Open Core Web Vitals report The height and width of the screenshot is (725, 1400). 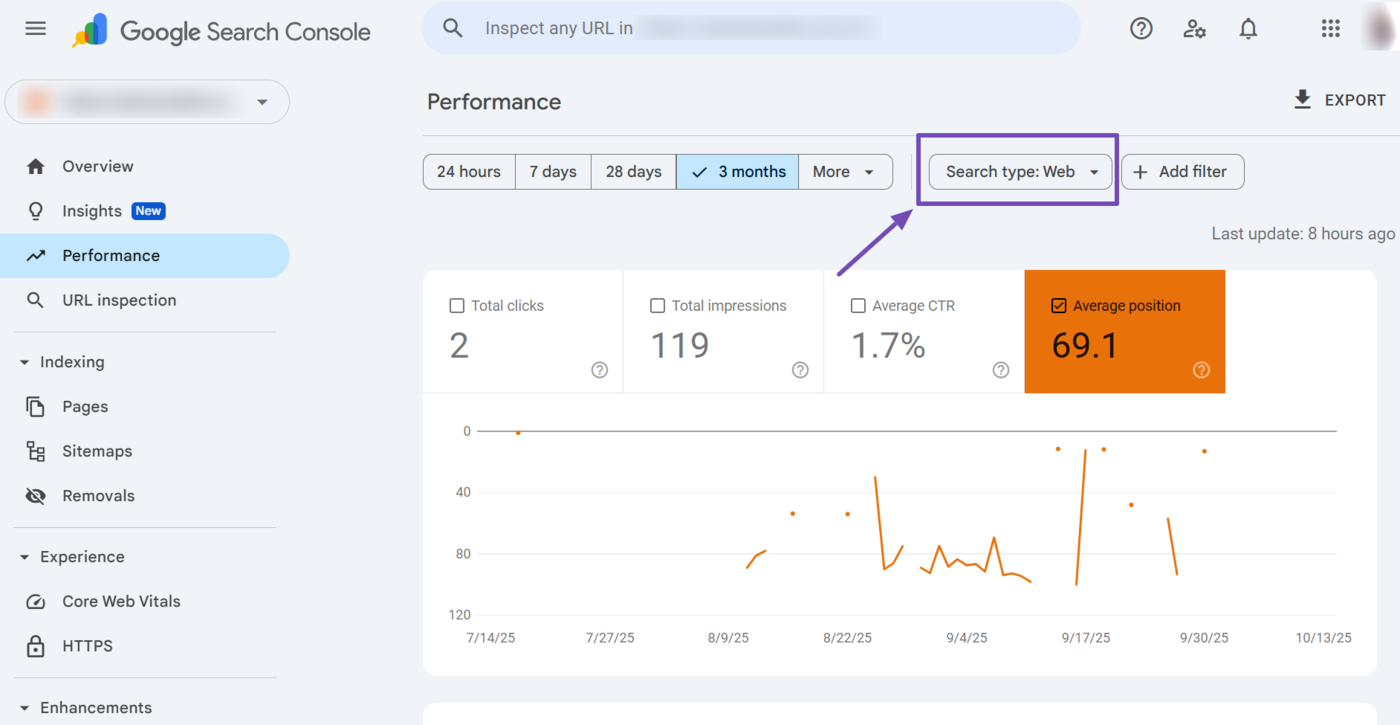(121, 601)
